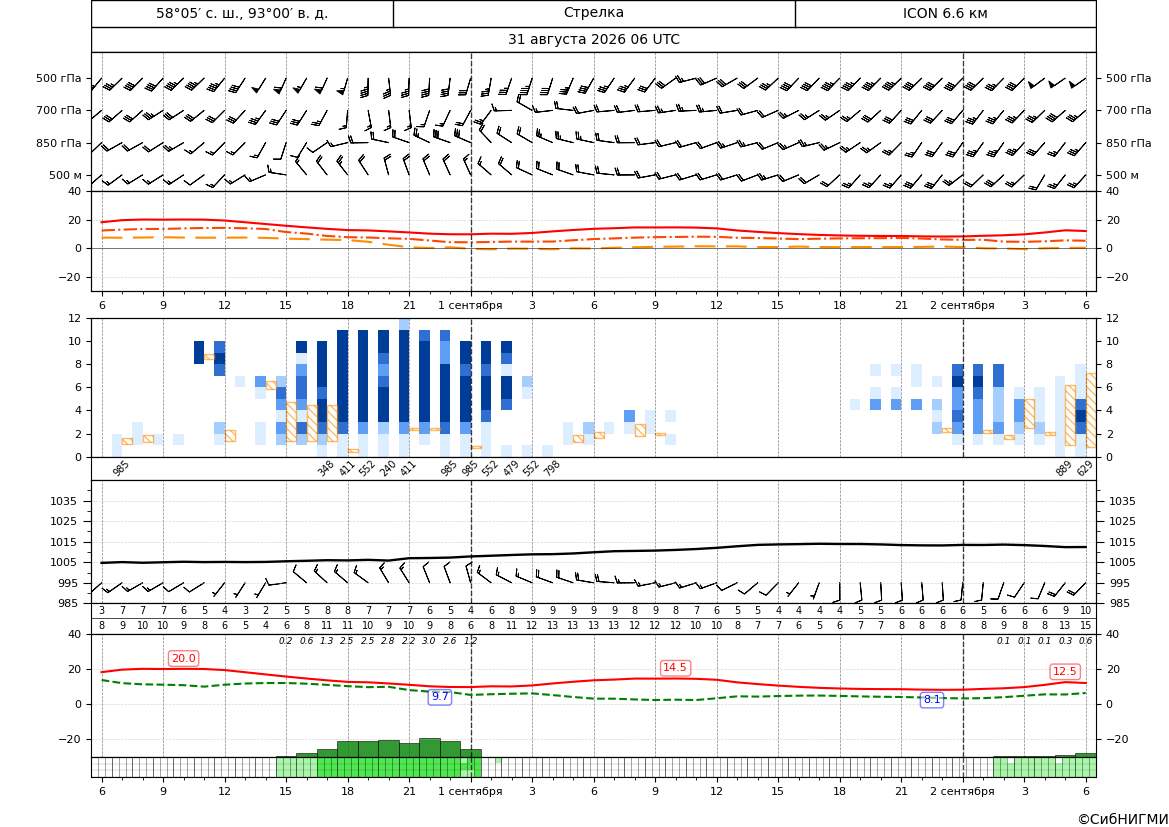Select the Стрелка station title cell

point(594,13)
